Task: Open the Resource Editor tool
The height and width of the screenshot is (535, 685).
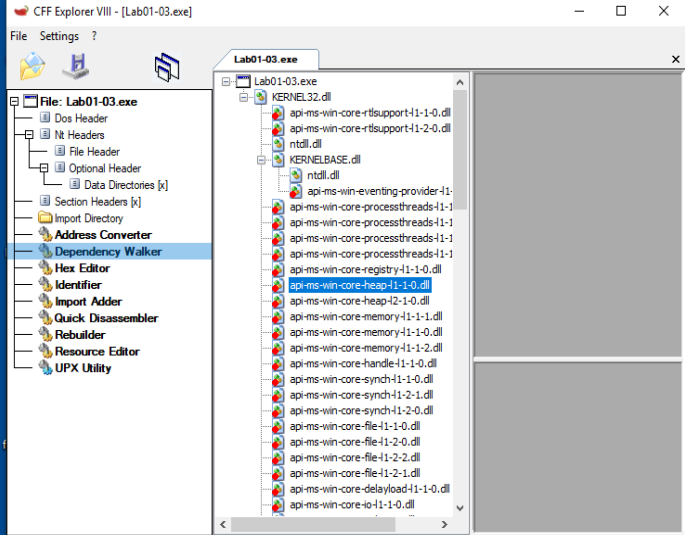Action: point(97,351)
